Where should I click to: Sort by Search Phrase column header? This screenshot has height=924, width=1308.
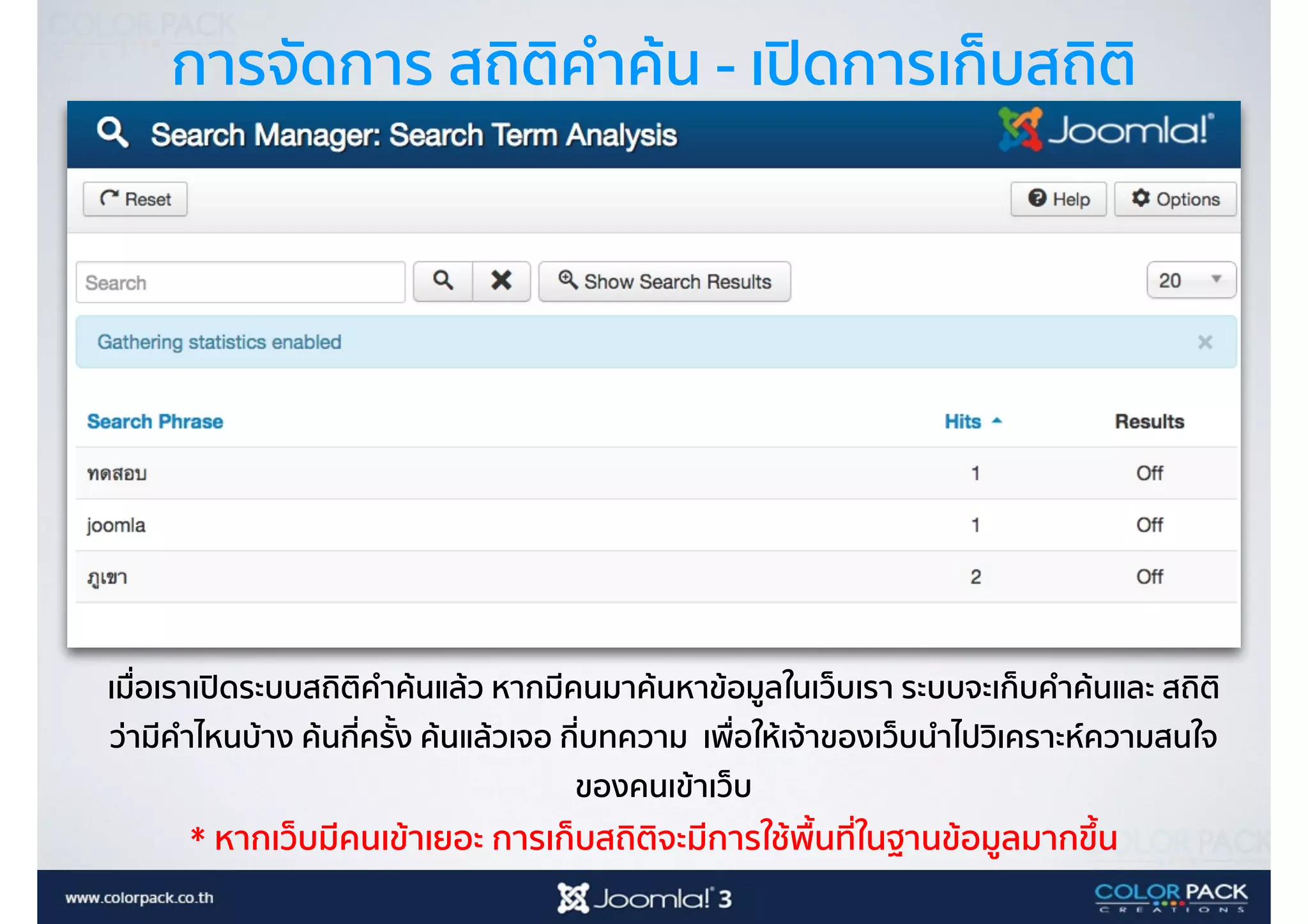[155, 421]
